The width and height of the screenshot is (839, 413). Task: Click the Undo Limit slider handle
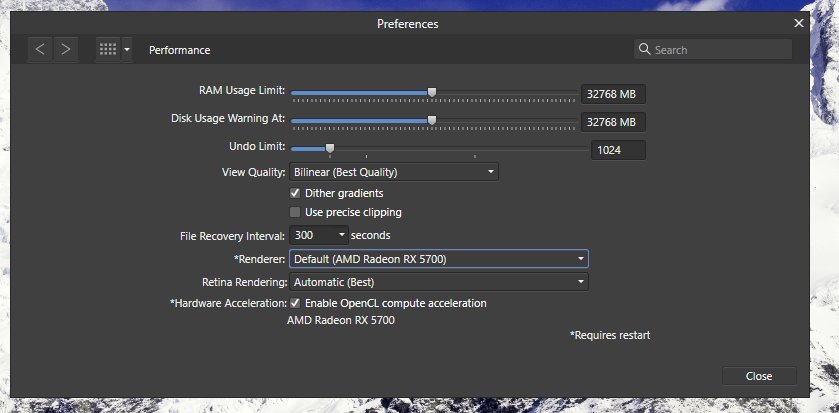pyautogui.click(x=330, y=148)
